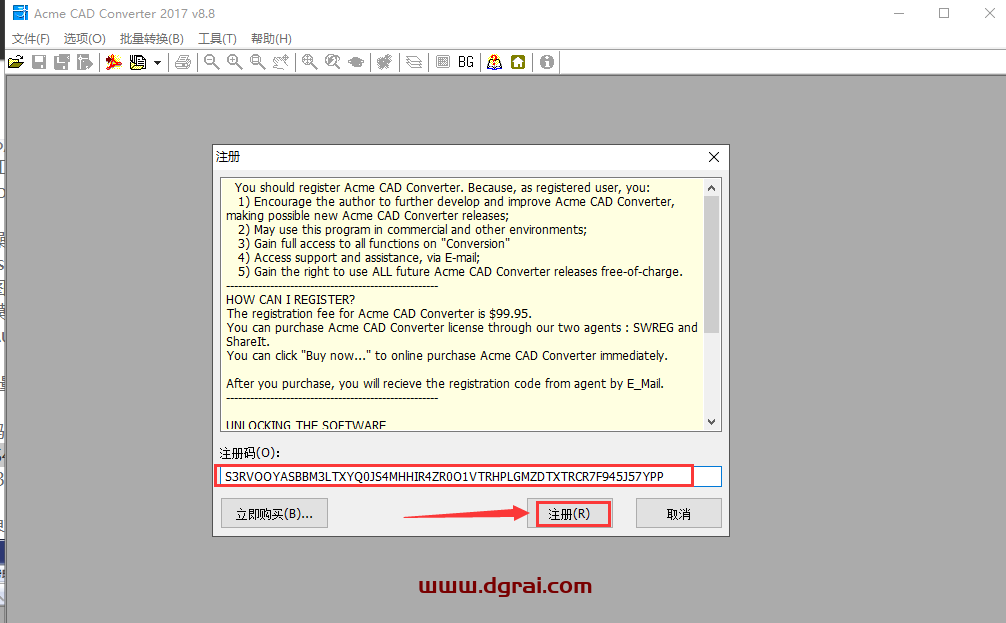
Task: Open the 帮助(H) menu
Action: [271, 38]
